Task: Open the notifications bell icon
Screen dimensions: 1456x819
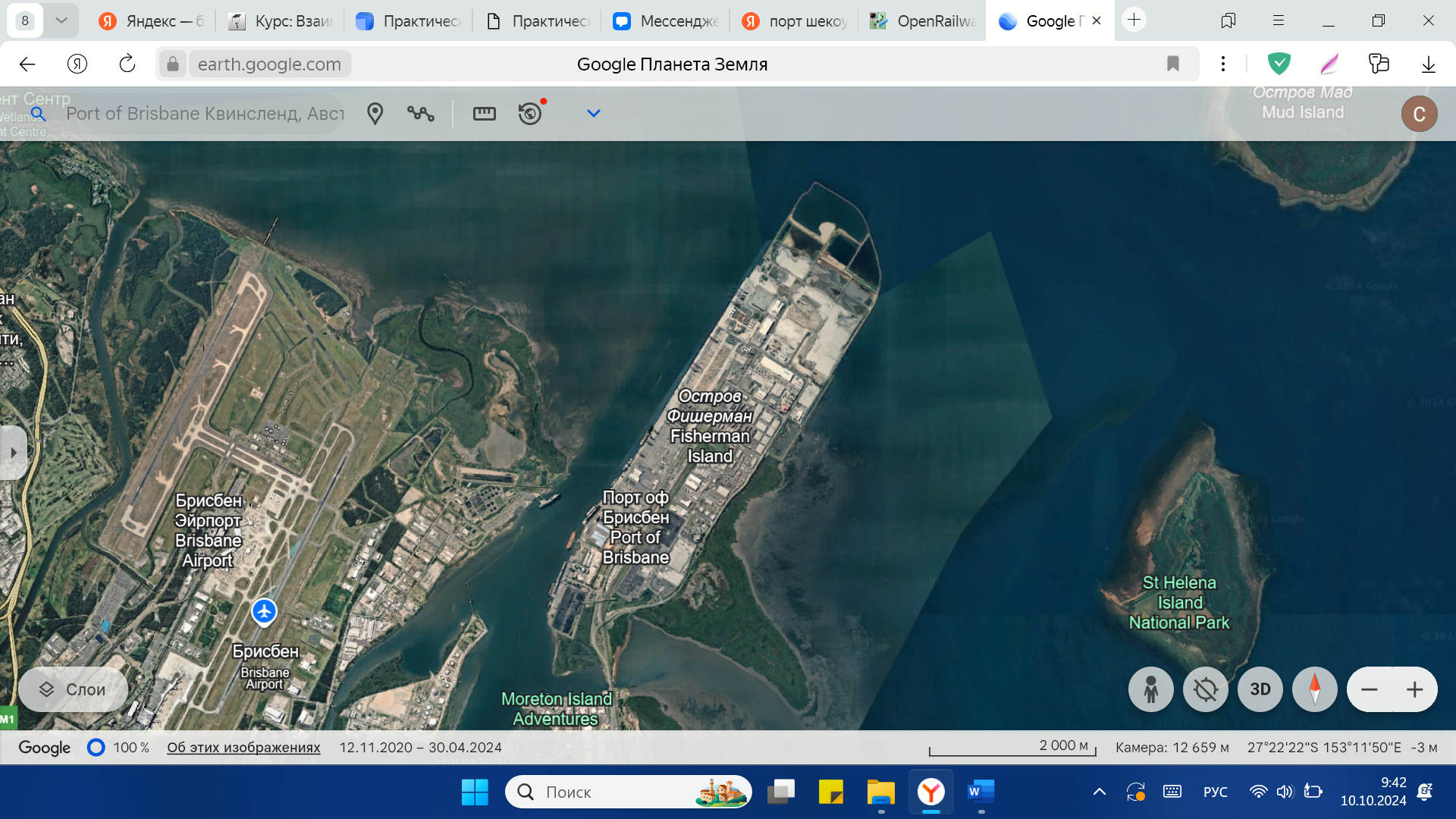Action: pos(1425,792)
